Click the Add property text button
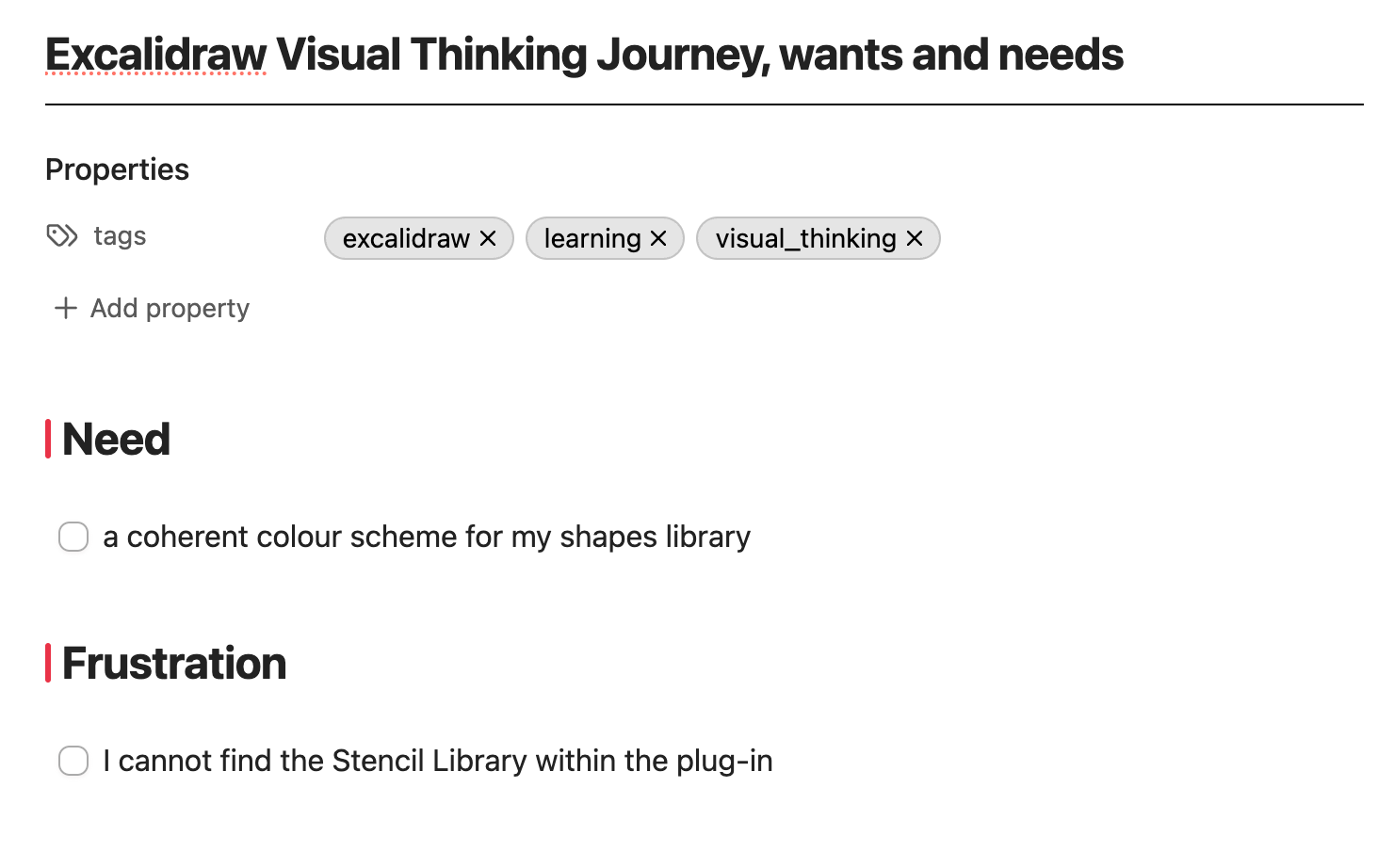The height and width of the screenshot is (868, 1394). (x=170, y=308)
